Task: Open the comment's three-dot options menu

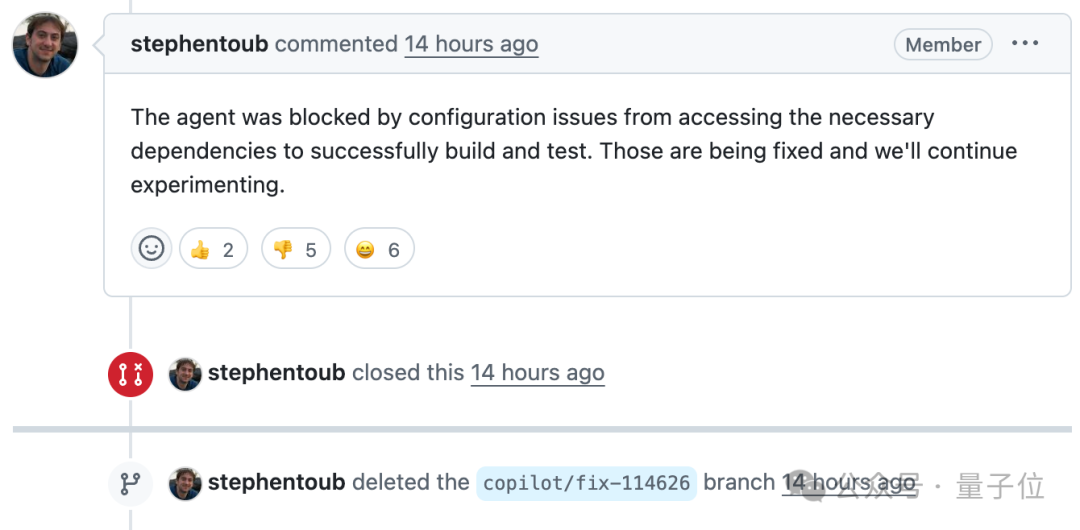Action: click(x=1024, y=44)
